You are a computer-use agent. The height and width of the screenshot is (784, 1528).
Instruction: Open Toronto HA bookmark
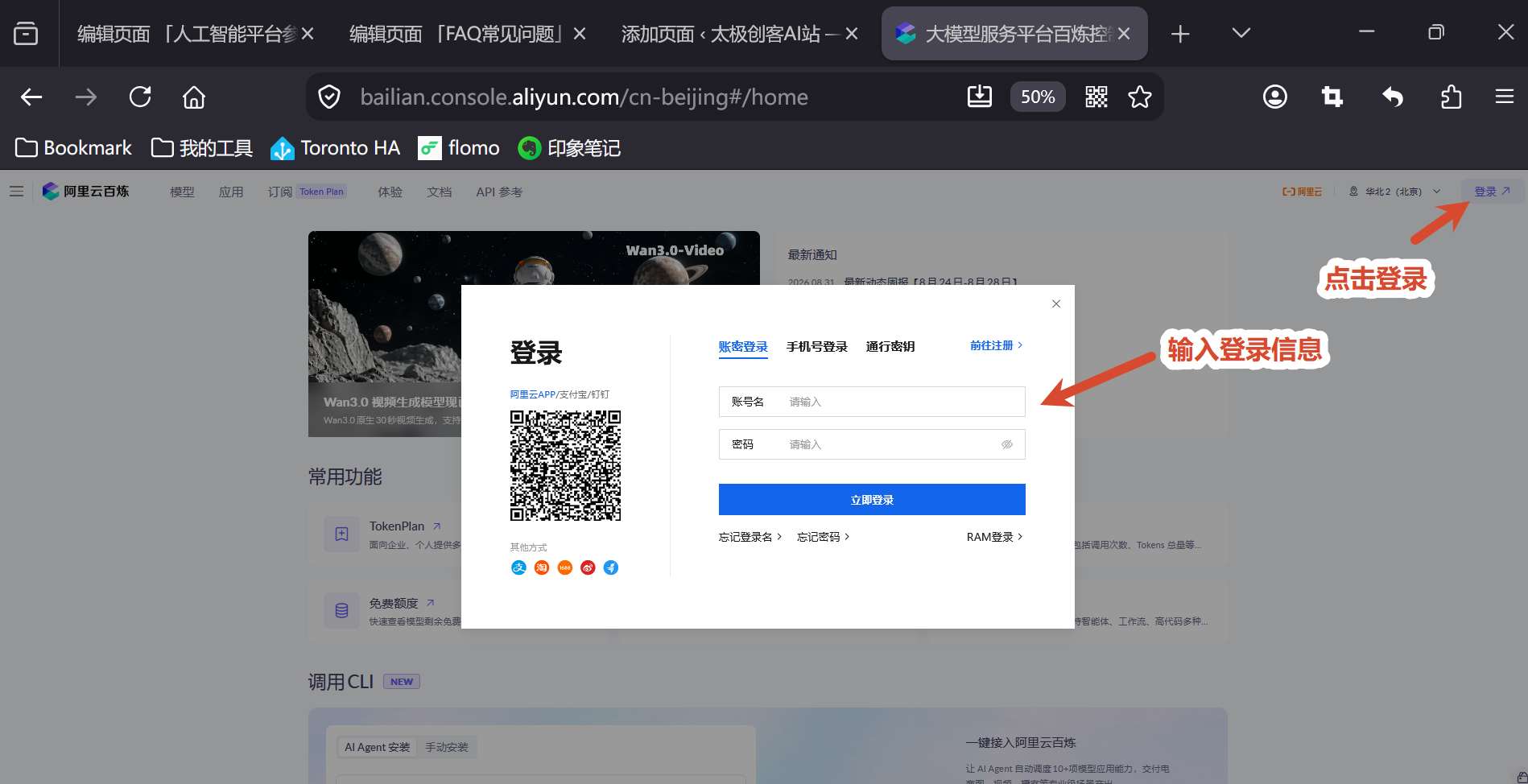coord(335,148)
